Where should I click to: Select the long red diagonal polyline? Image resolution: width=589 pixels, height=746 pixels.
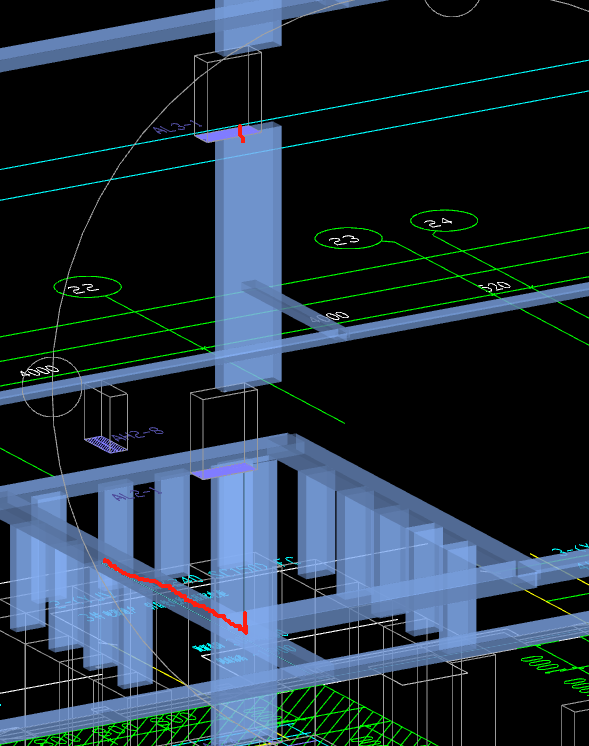pyautogui.click(x=176, y=597)
